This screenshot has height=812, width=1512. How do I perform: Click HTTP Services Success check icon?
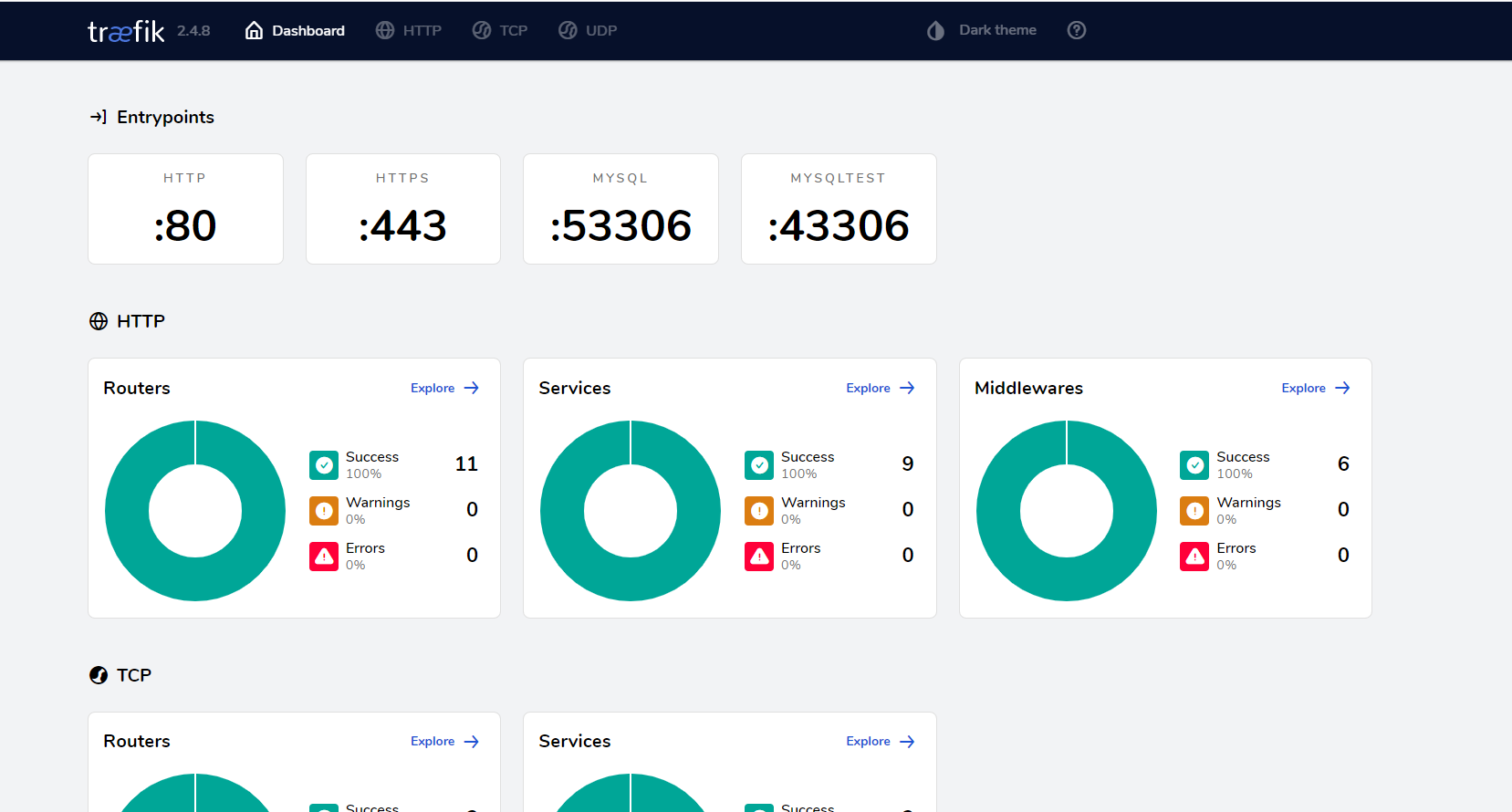(759, 465)
